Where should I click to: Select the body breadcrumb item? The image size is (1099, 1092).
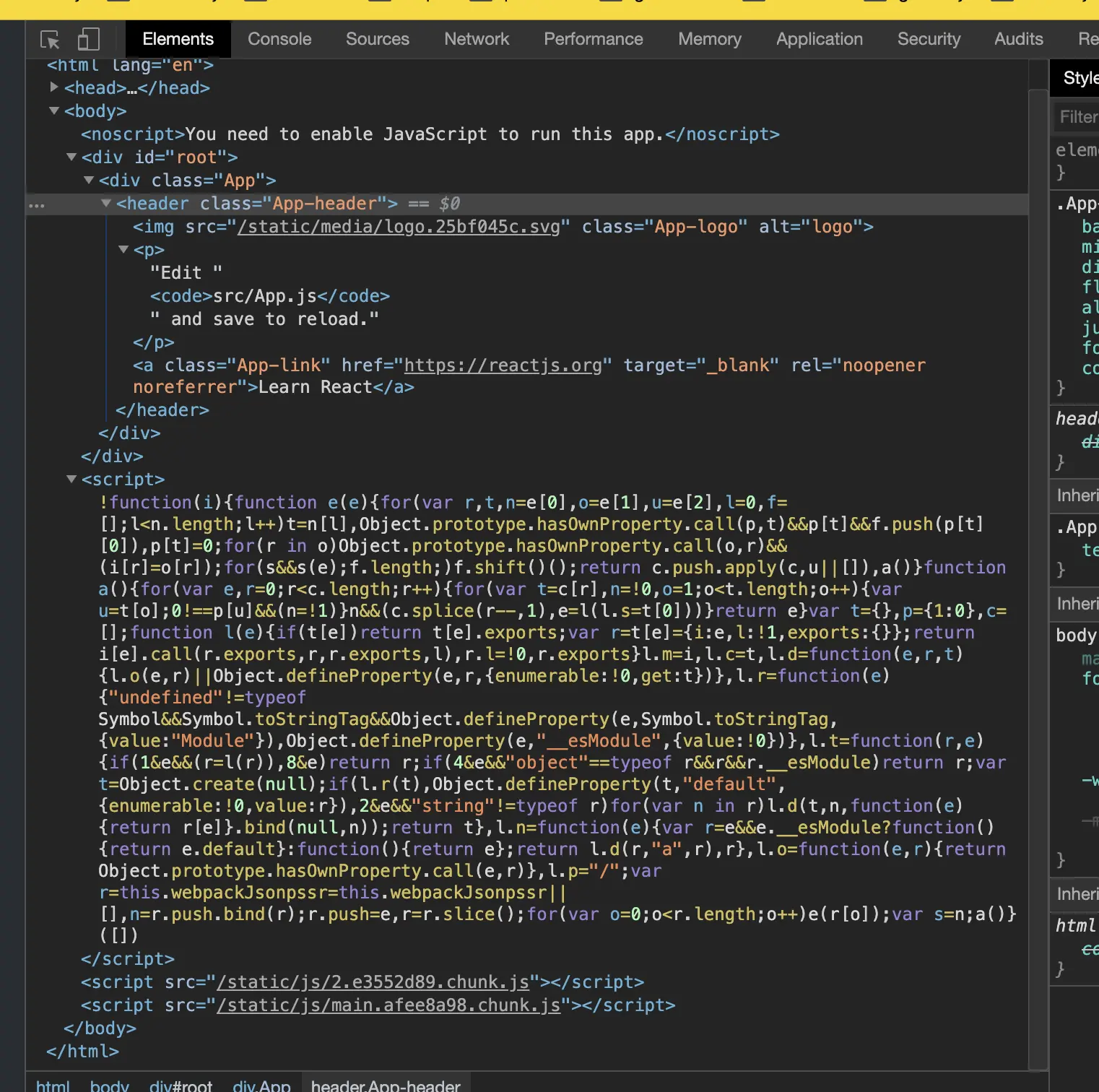[x=110, y=1085]
